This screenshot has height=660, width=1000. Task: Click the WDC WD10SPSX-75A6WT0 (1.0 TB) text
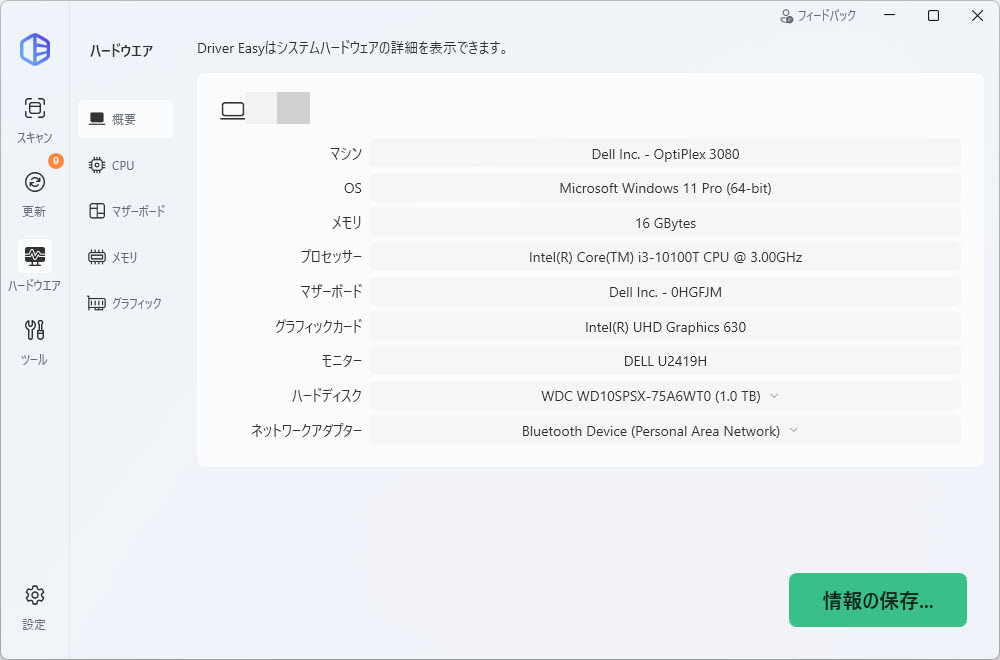(651, 396)
